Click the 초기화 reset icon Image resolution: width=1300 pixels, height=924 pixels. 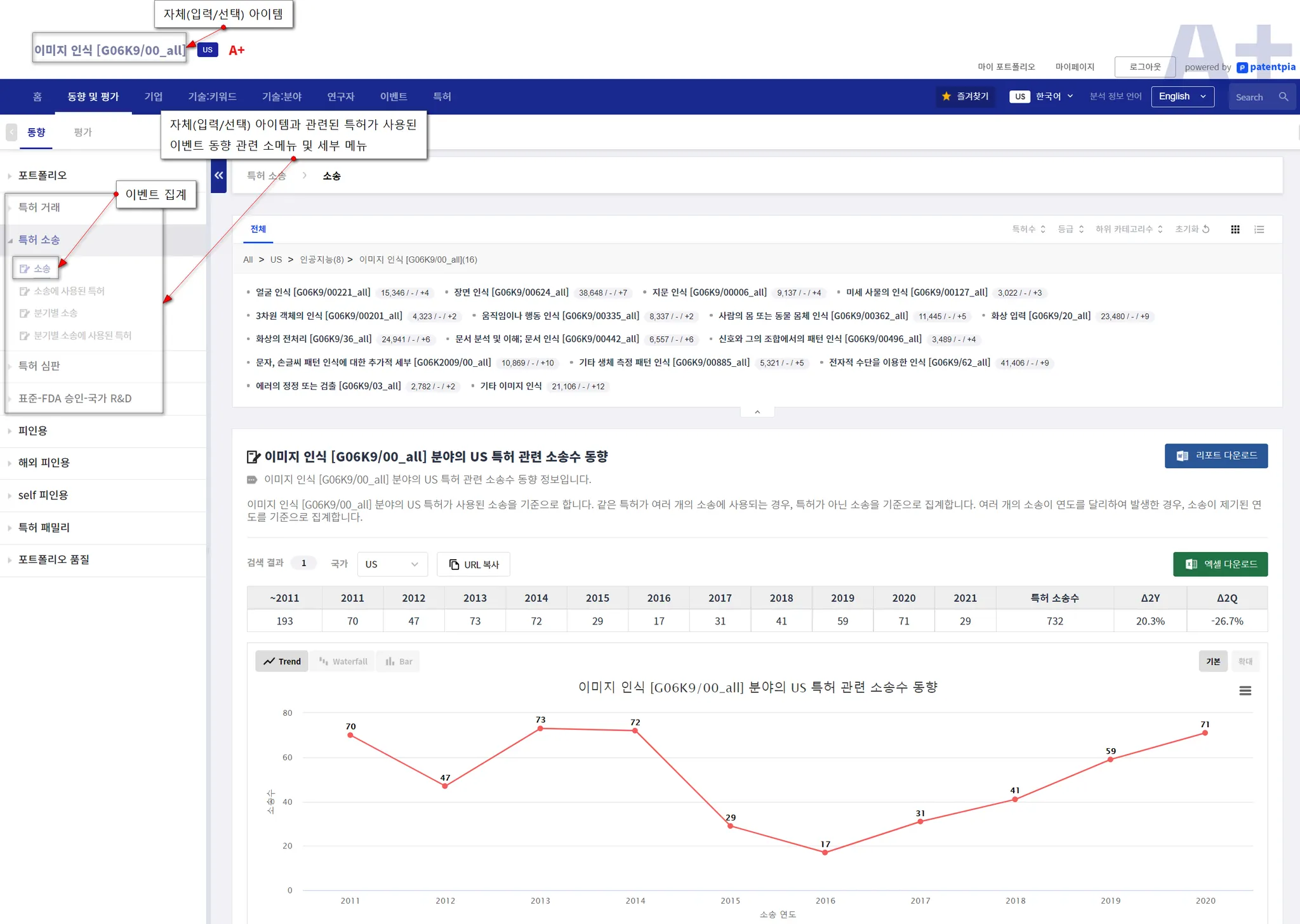pos(1206,229)
